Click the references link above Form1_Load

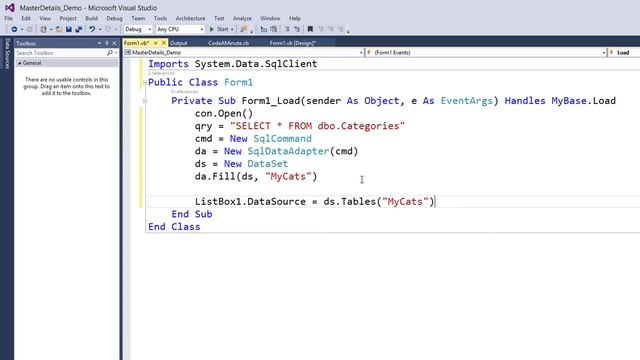click(184, 91)
